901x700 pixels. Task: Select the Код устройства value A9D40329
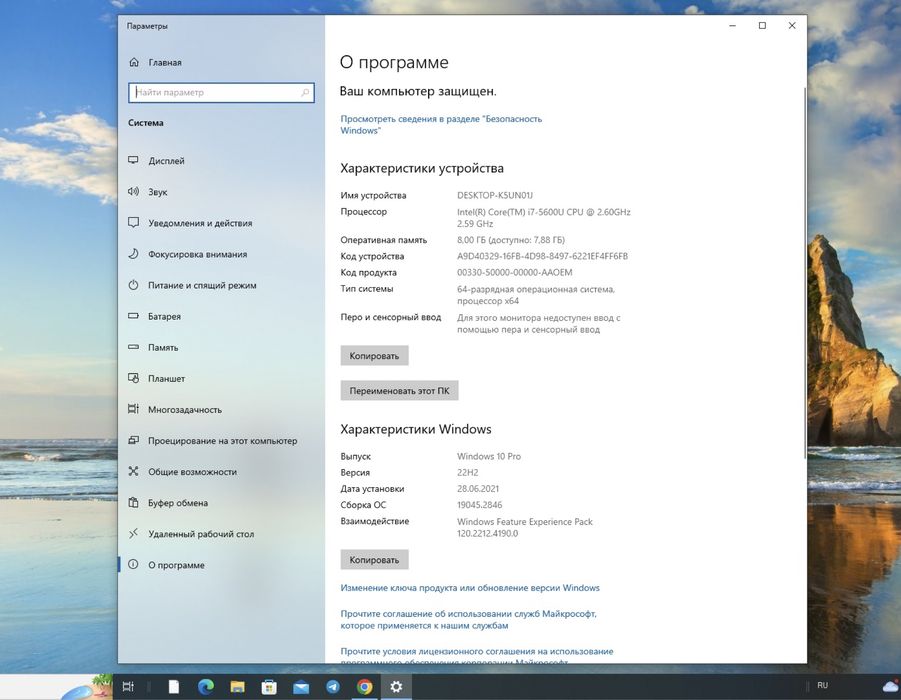[542, 256]
